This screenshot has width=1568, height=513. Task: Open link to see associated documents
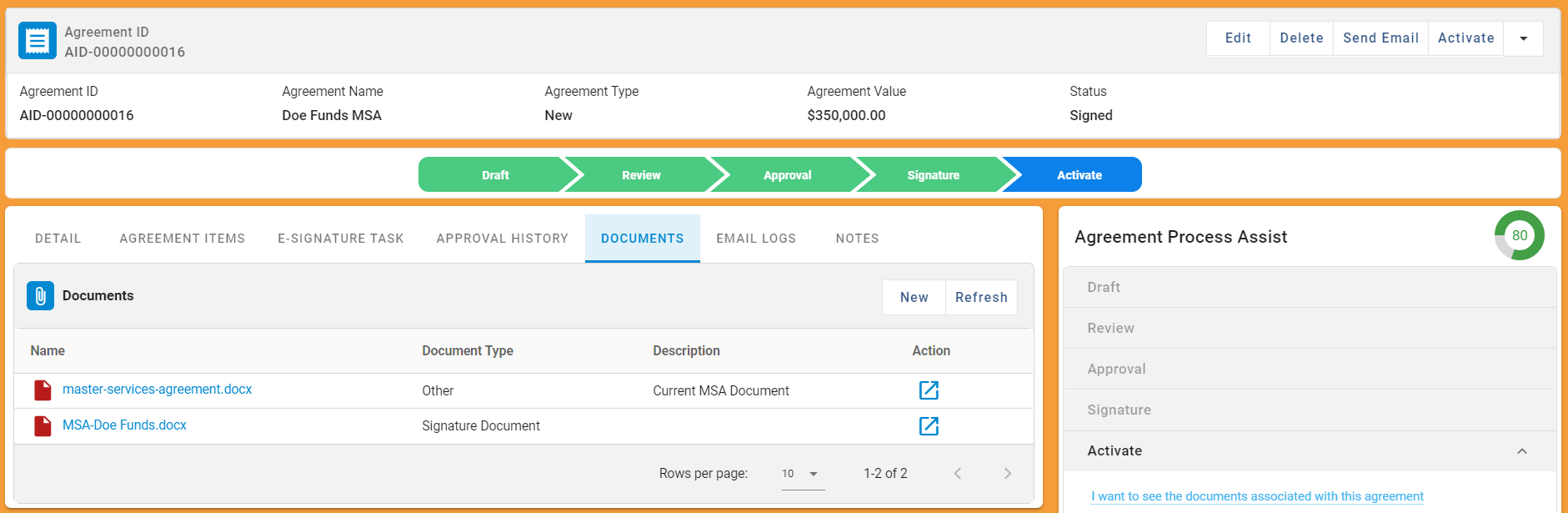pos(1257,496)
